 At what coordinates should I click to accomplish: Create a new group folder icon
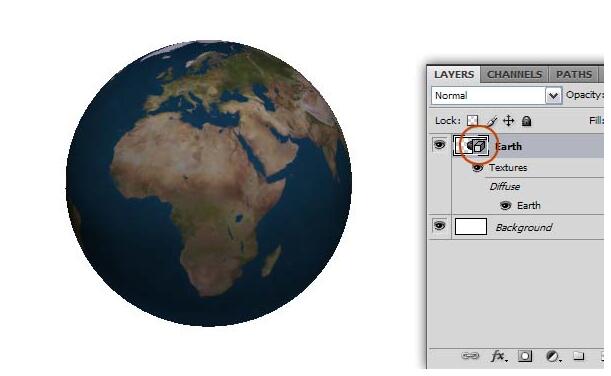point(578,356)
